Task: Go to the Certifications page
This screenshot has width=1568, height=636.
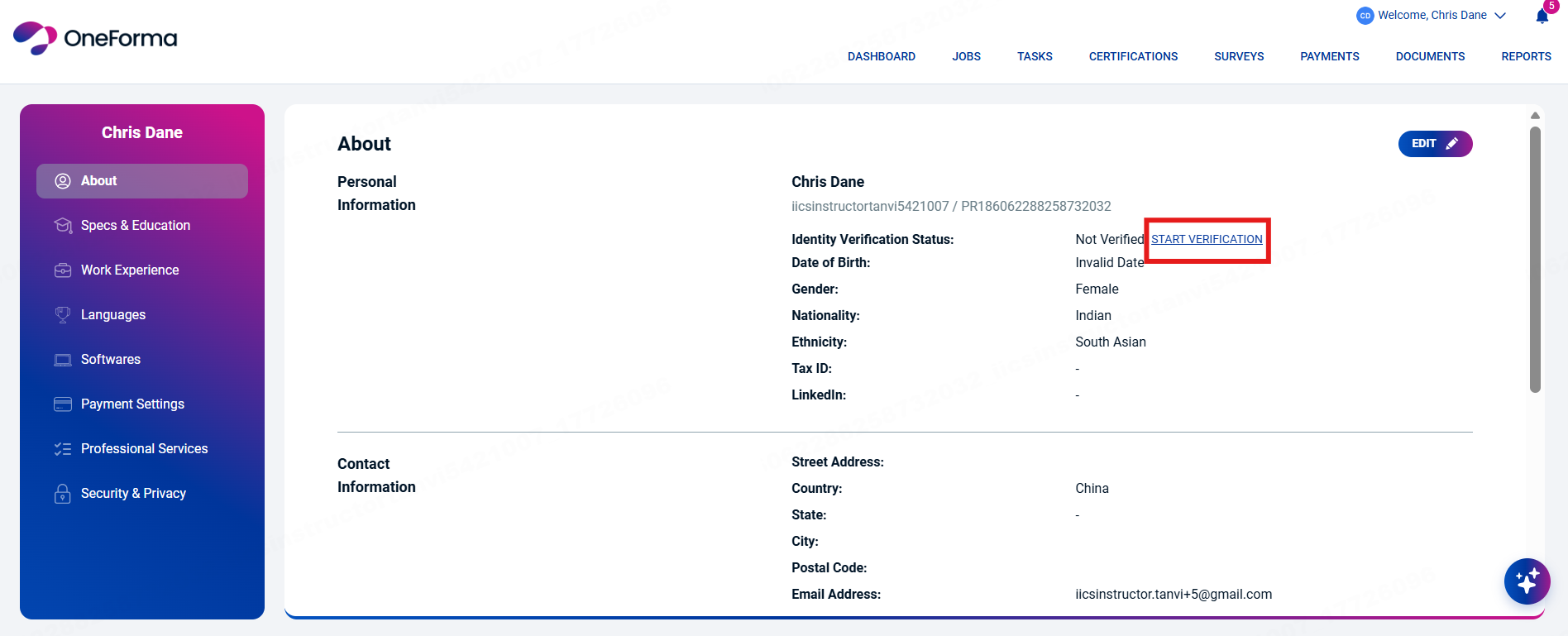Action: click(1133, 56)
